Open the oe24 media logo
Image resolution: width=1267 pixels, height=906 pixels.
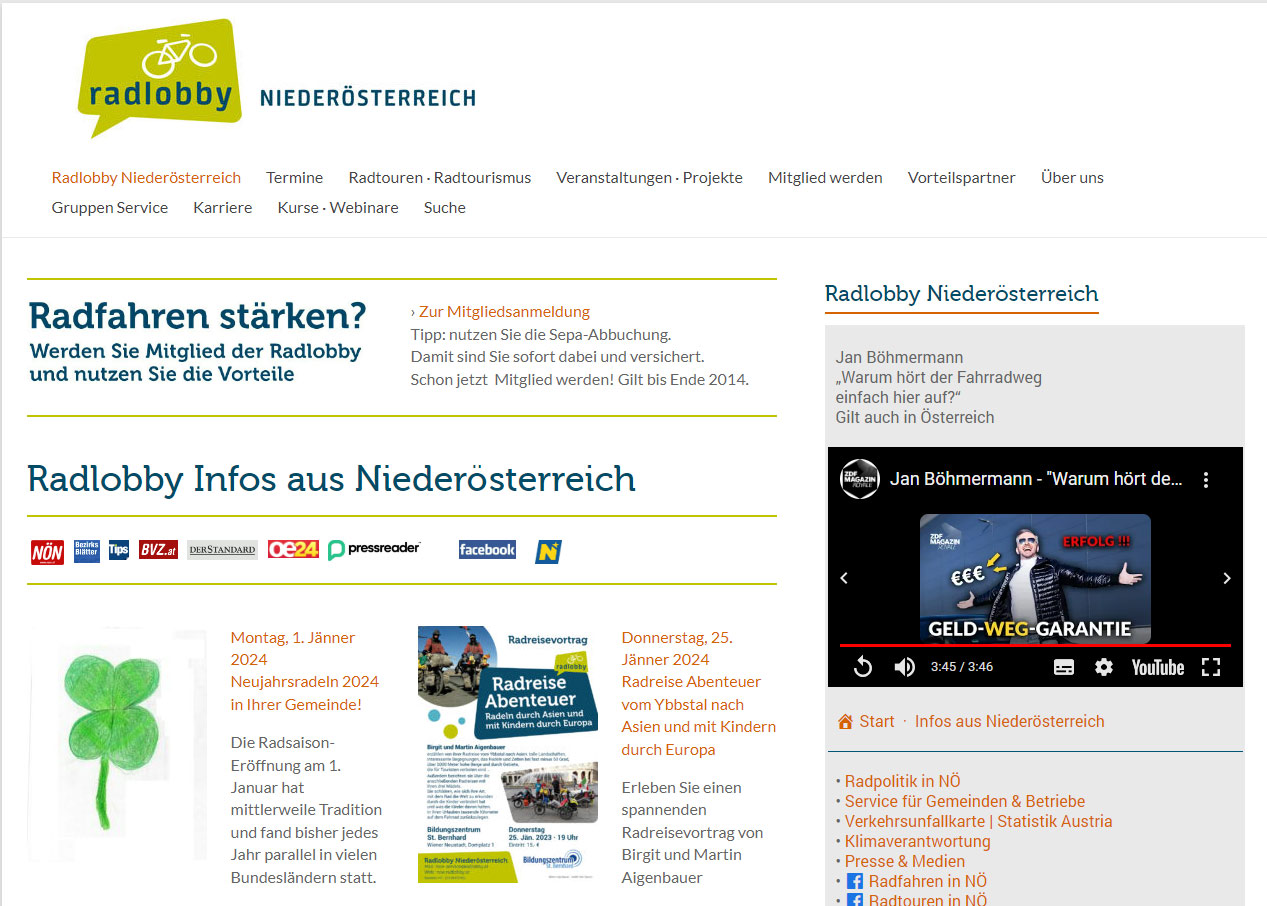click(x=293, y=549)
